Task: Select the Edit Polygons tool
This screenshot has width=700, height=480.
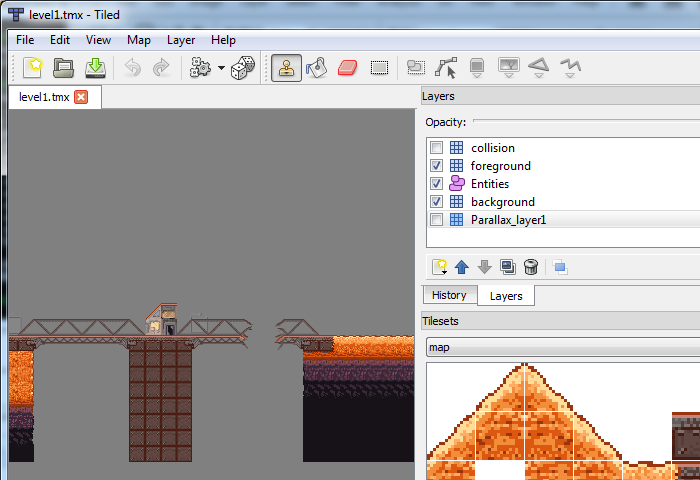Action: 446,68
